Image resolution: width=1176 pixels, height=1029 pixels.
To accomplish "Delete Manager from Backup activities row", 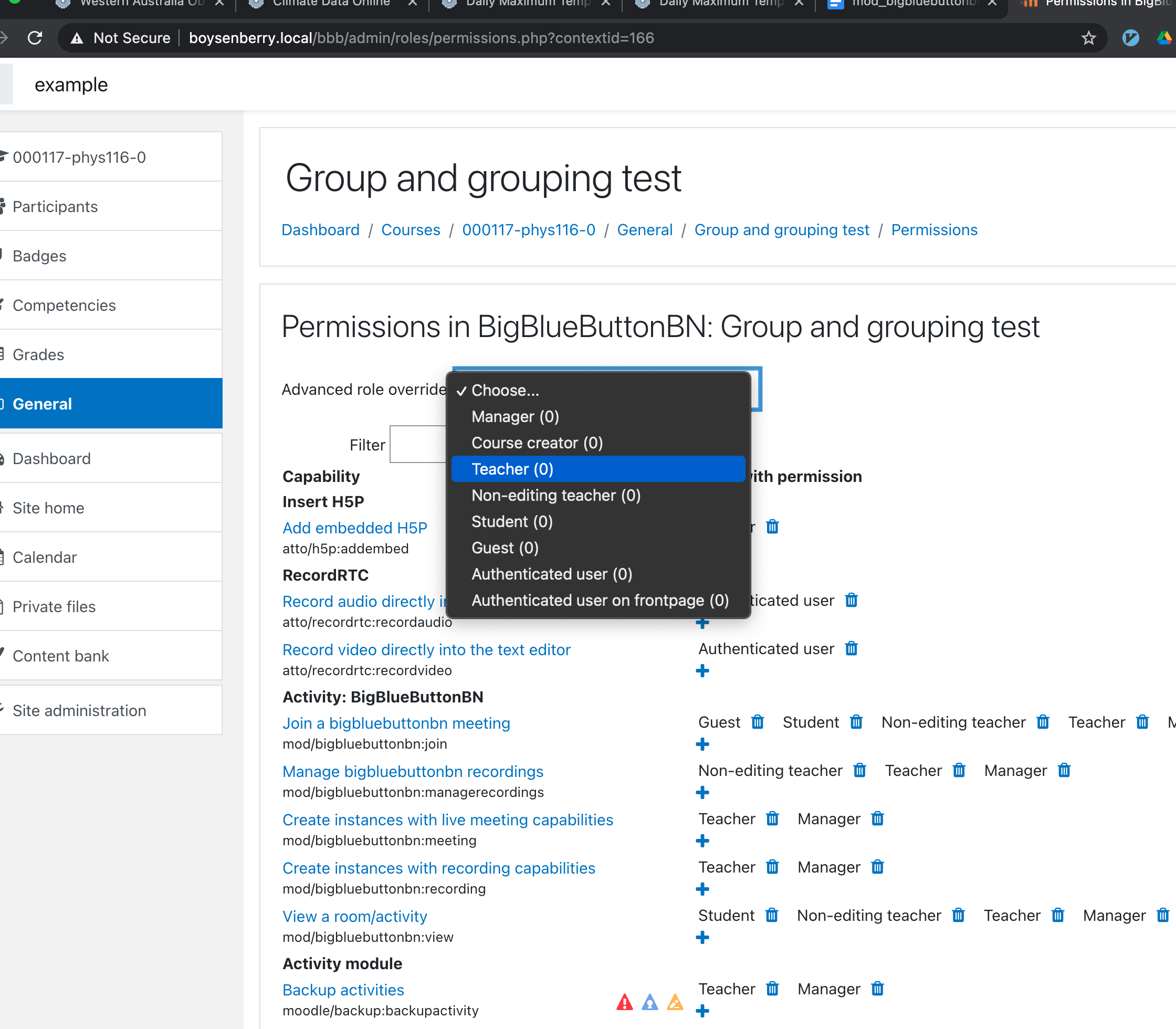I will 877,988.
